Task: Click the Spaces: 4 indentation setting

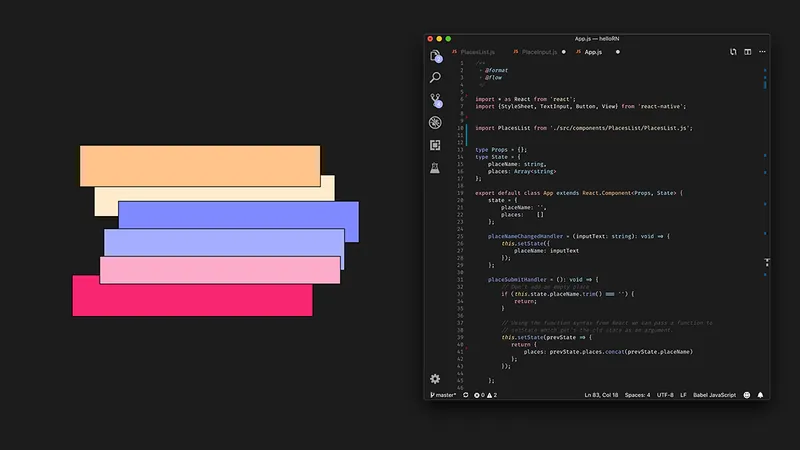Action: click(637, 395)
